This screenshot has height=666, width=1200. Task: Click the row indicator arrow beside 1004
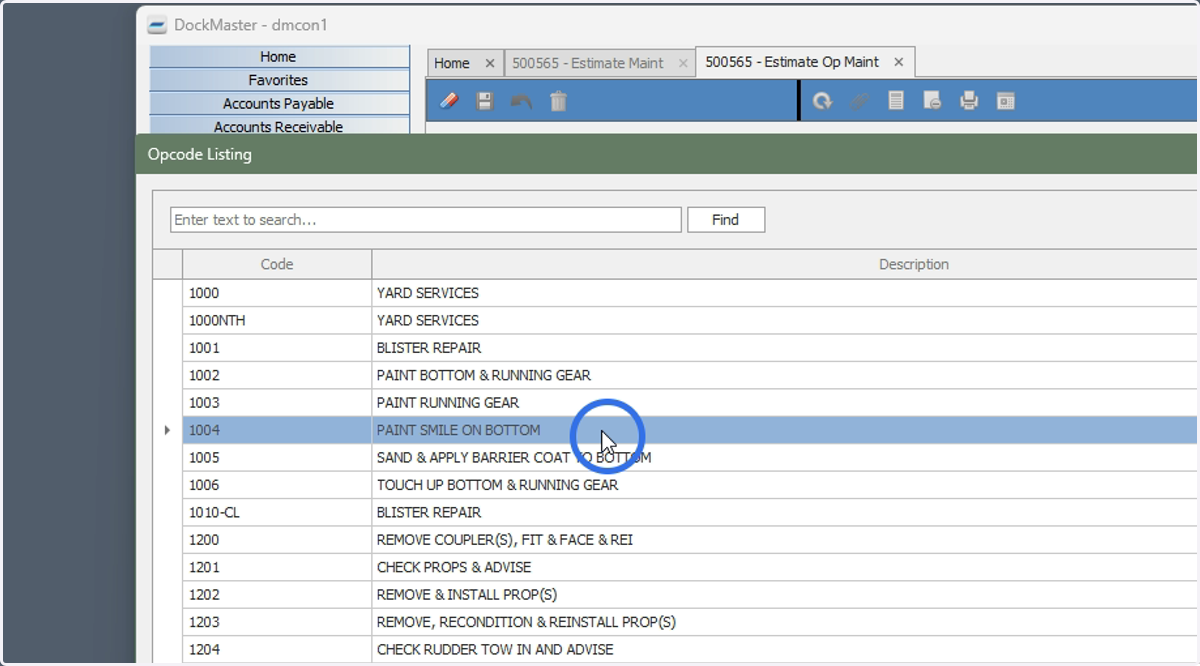click(167, 430)
